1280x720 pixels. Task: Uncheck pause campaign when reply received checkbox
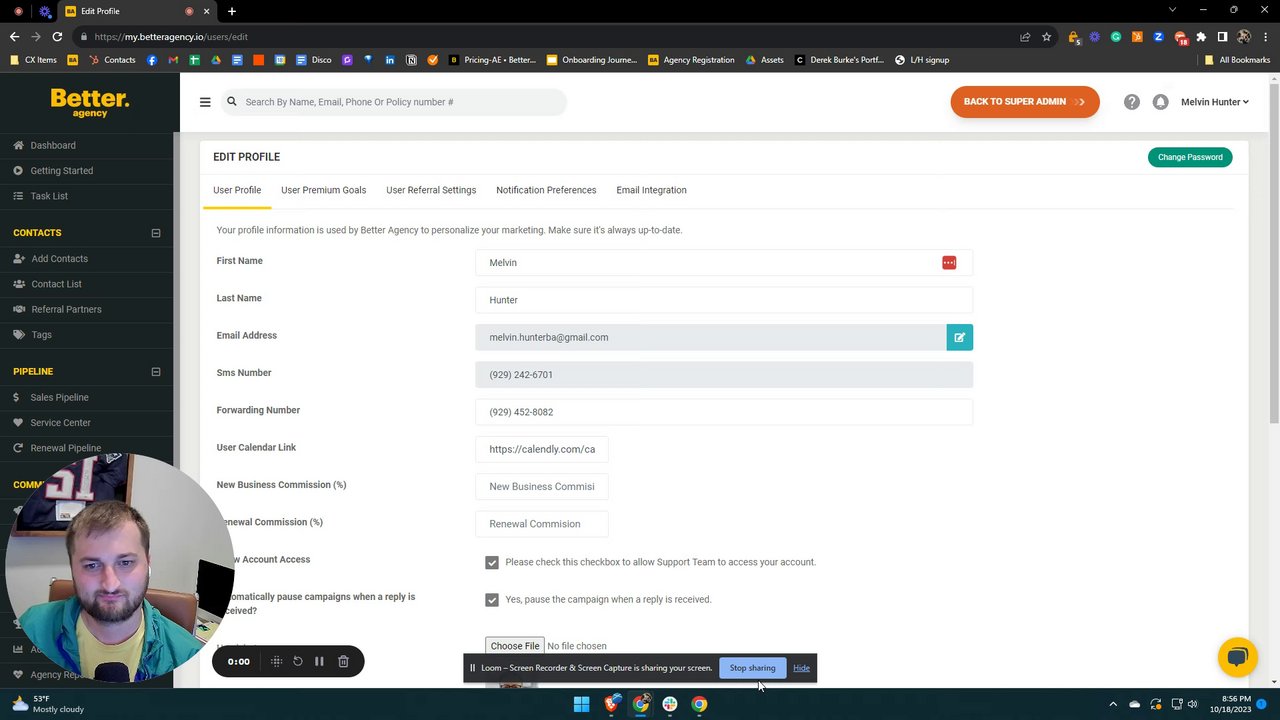(492, 600)
